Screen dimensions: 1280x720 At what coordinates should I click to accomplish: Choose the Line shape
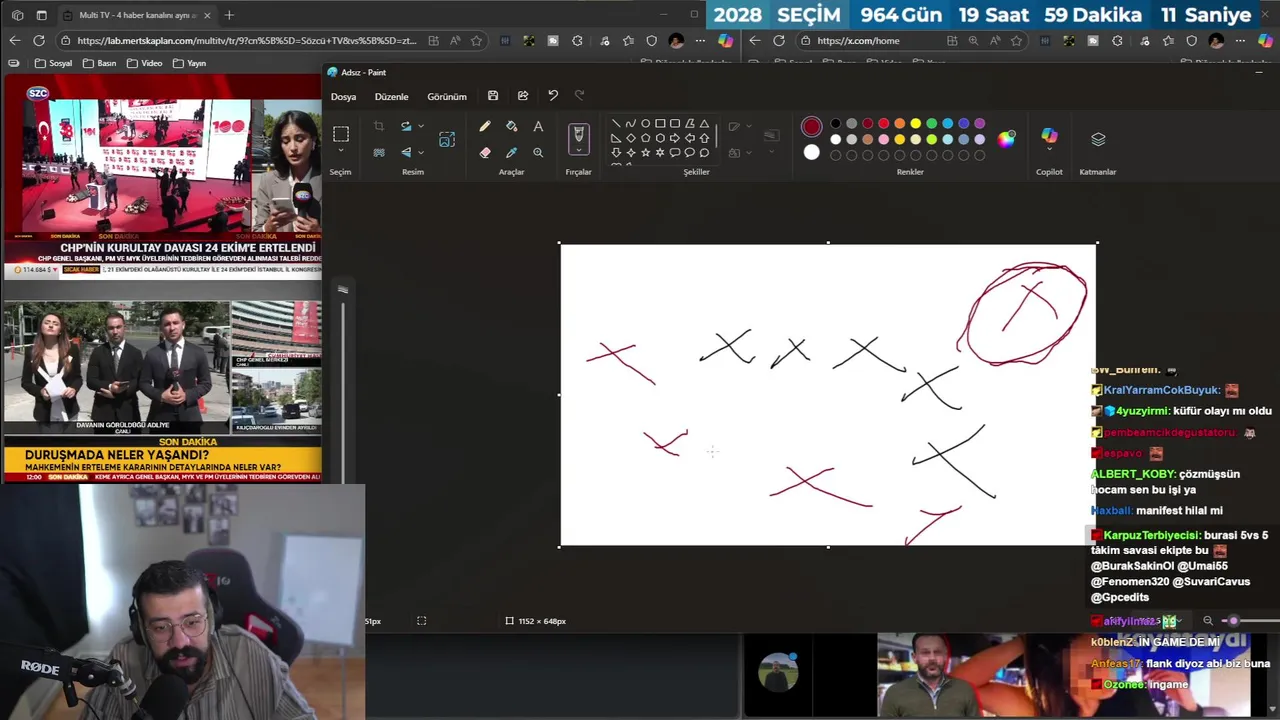[615, 124]
